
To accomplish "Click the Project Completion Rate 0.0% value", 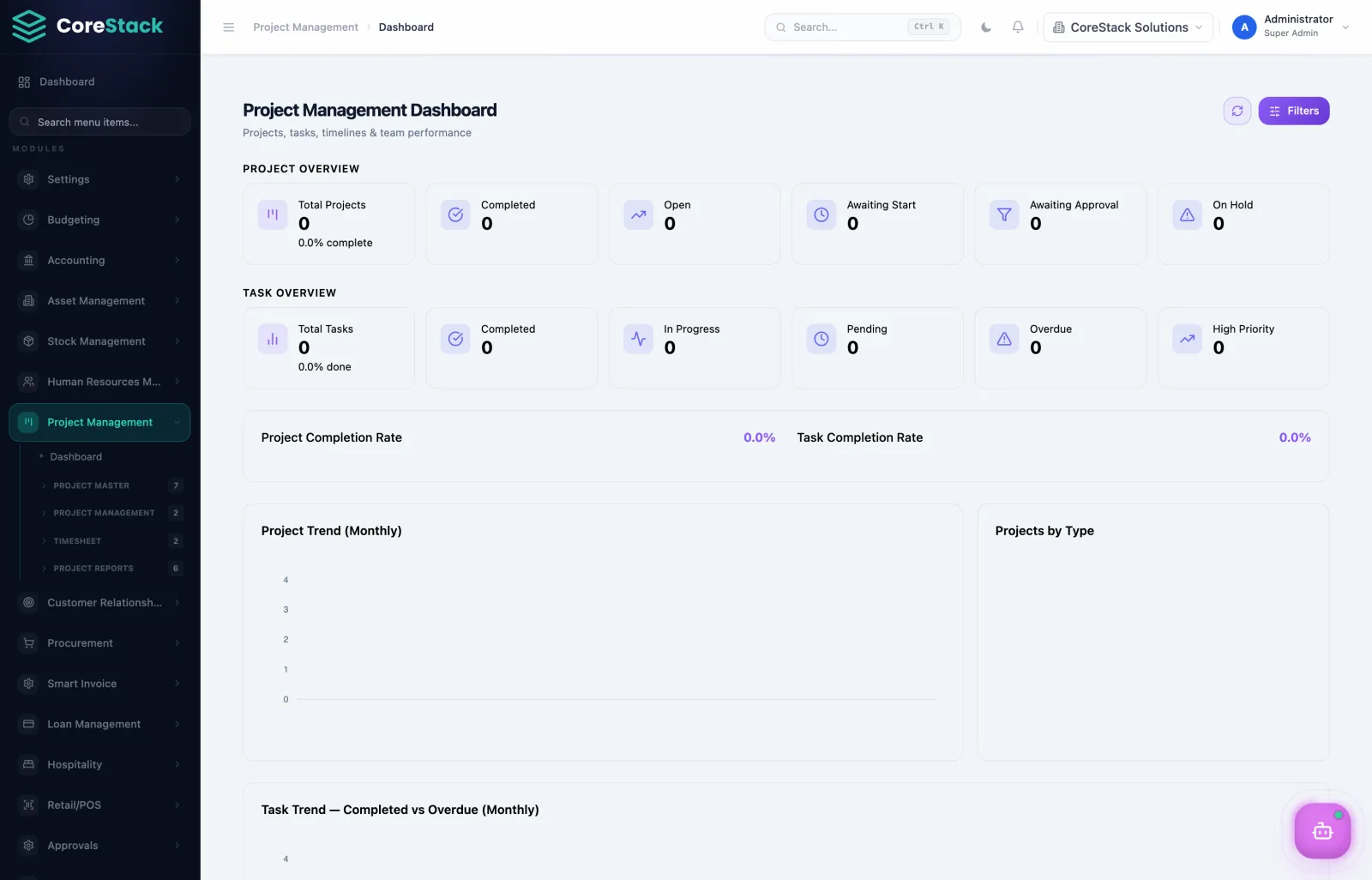I will pos(759,437).
